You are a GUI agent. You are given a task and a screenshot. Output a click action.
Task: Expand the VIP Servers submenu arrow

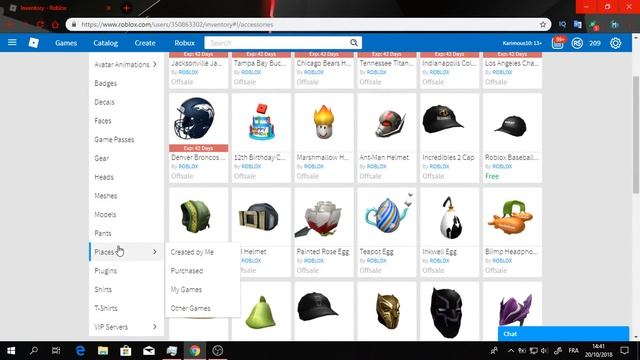(155, 327)
